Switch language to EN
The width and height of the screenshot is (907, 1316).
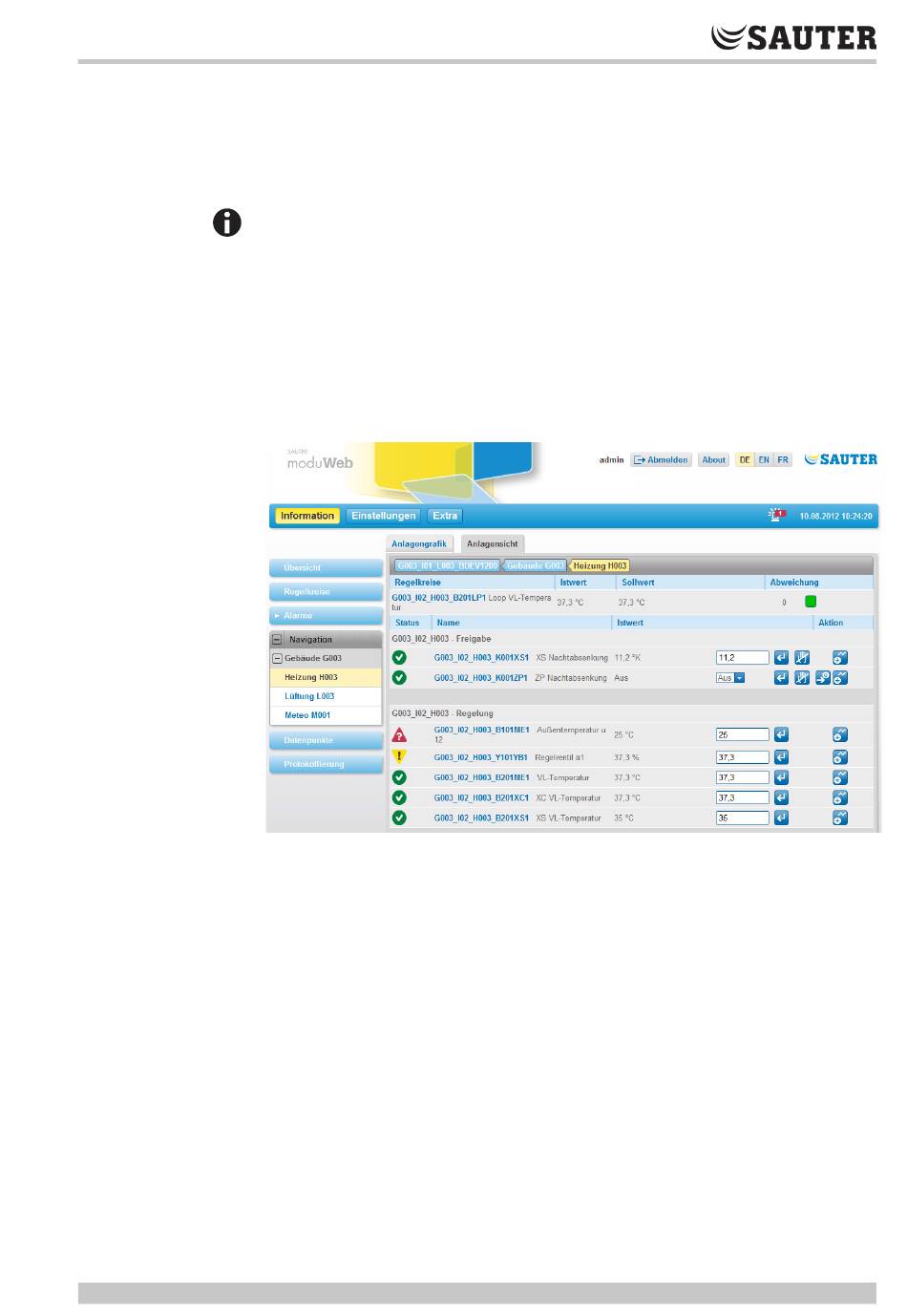[764, 459]
